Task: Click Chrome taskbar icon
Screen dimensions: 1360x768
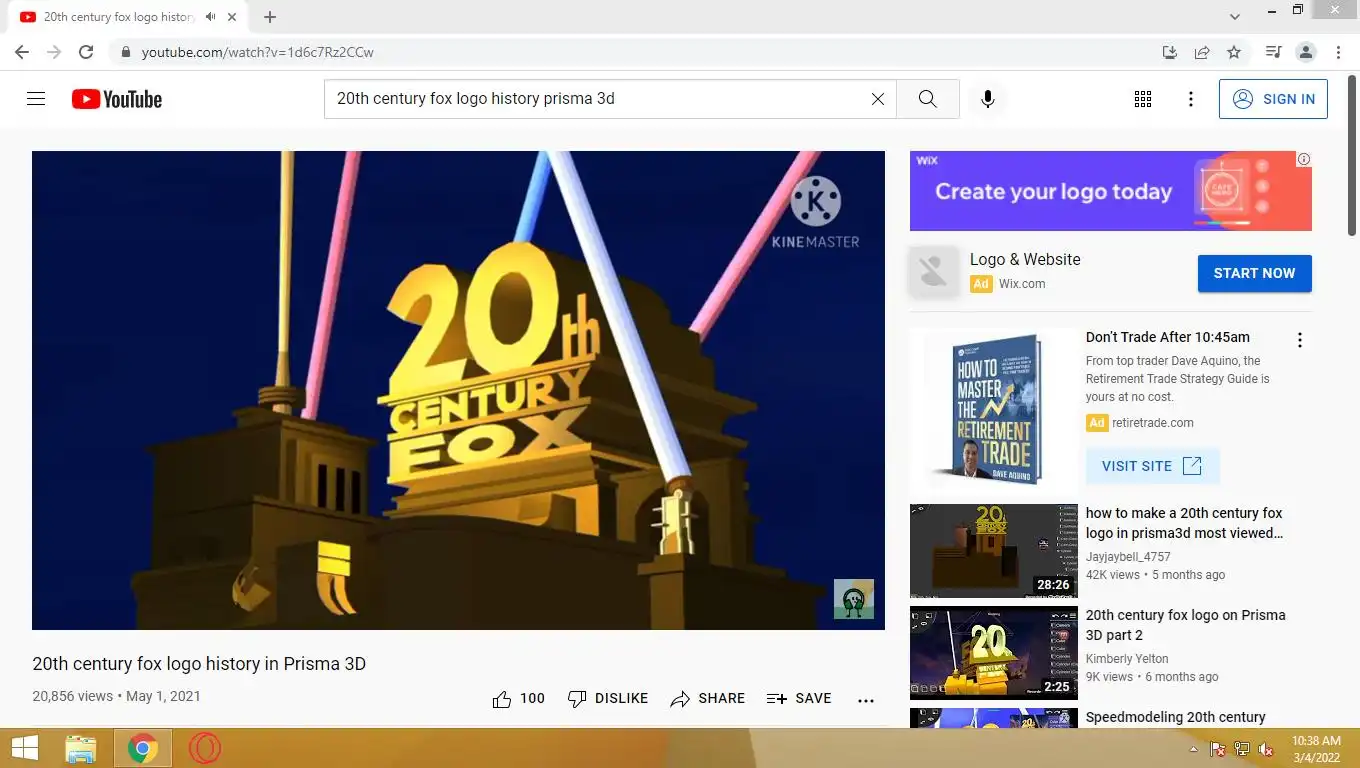Action: click(x=142, y=748)
